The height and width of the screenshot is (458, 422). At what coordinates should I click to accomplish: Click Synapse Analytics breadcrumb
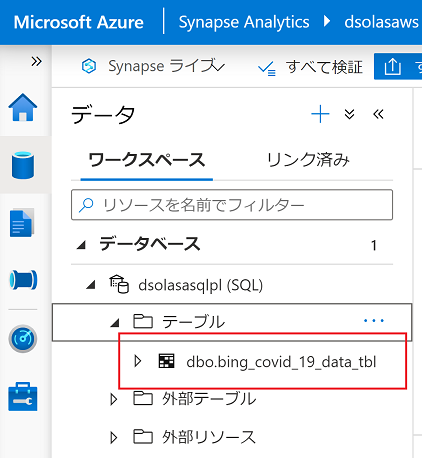click(244, 22)
